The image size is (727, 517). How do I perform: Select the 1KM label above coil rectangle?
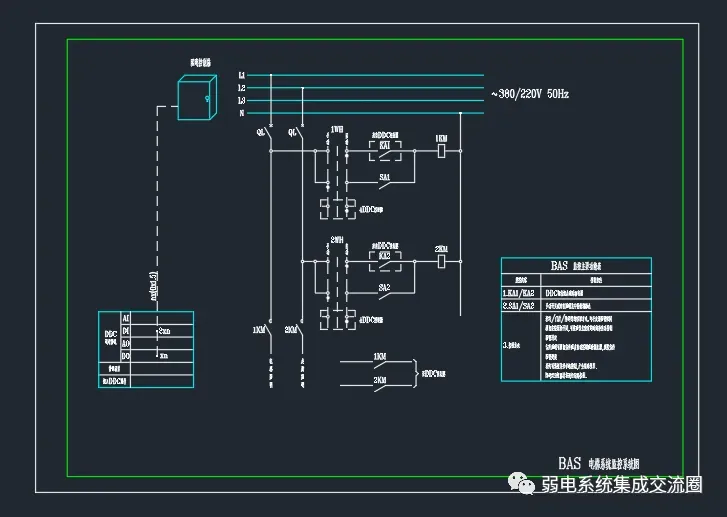tap(441, 139)
